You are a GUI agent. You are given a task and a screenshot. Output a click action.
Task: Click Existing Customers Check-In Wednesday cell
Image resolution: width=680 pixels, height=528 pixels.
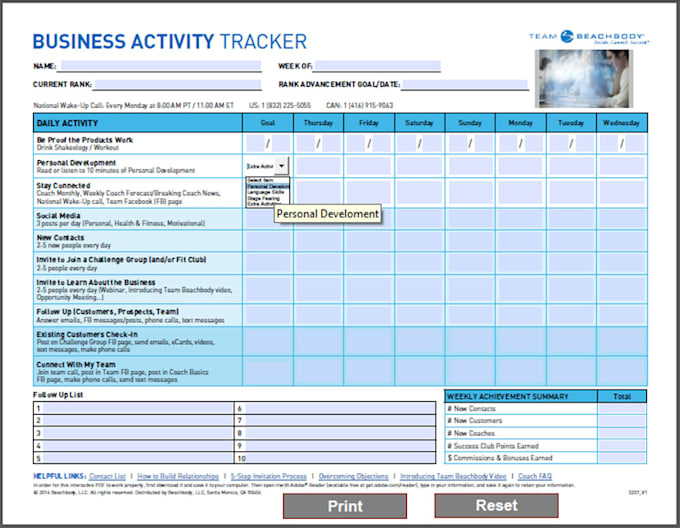tap(622, 341)
